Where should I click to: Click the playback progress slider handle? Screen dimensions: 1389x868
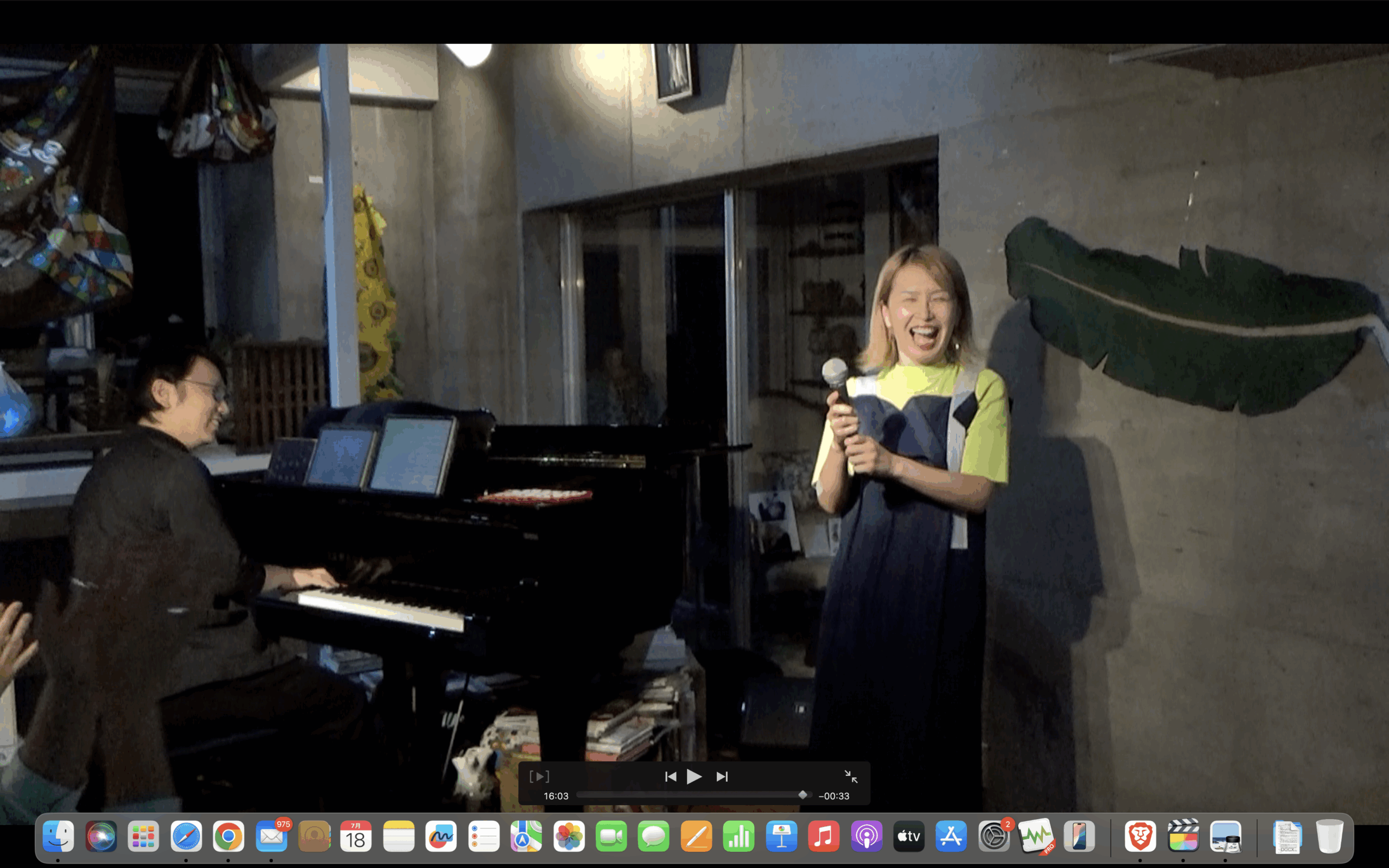[x=802, y=795]
